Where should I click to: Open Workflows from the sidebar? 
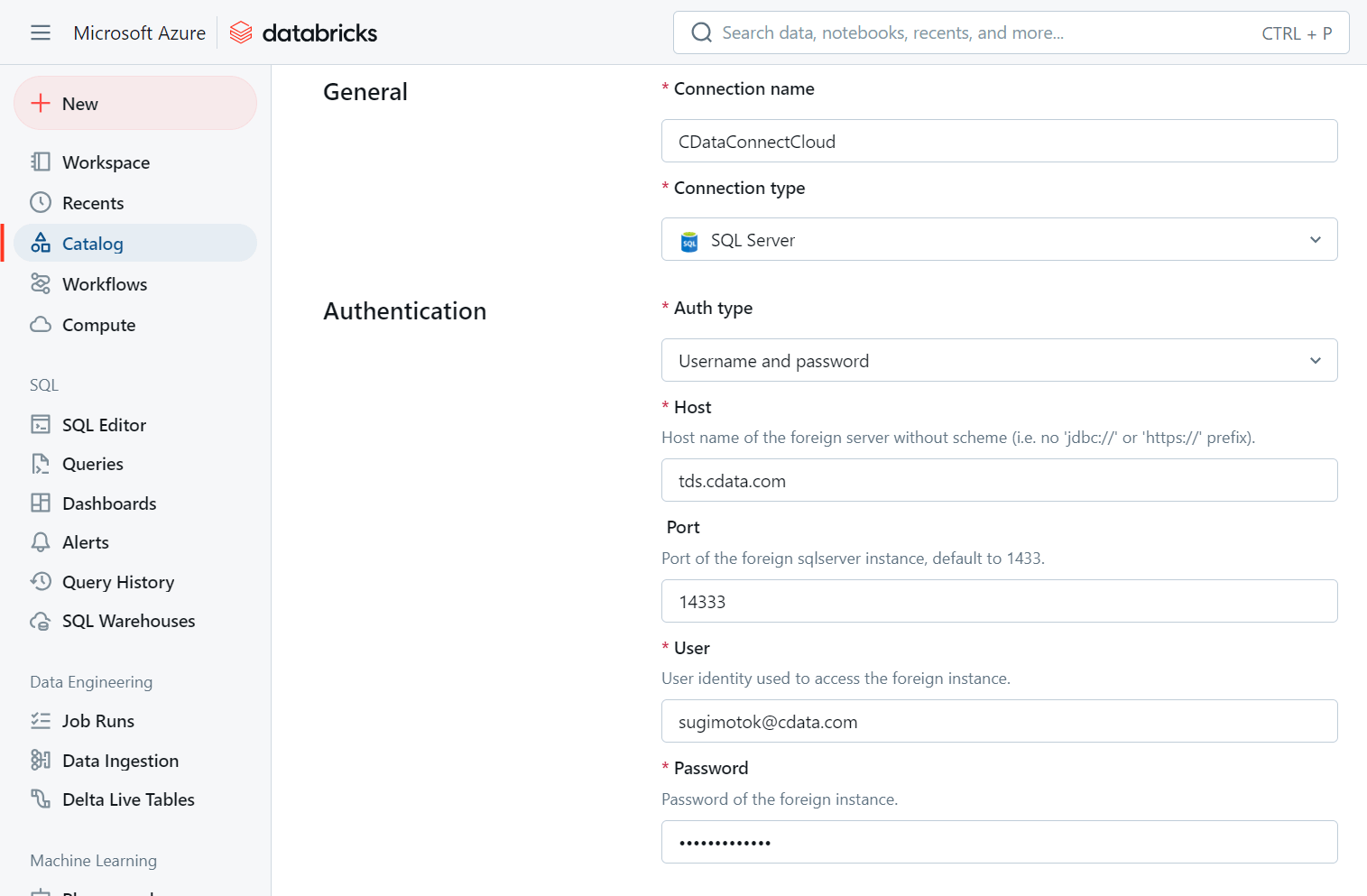[135, 283]
